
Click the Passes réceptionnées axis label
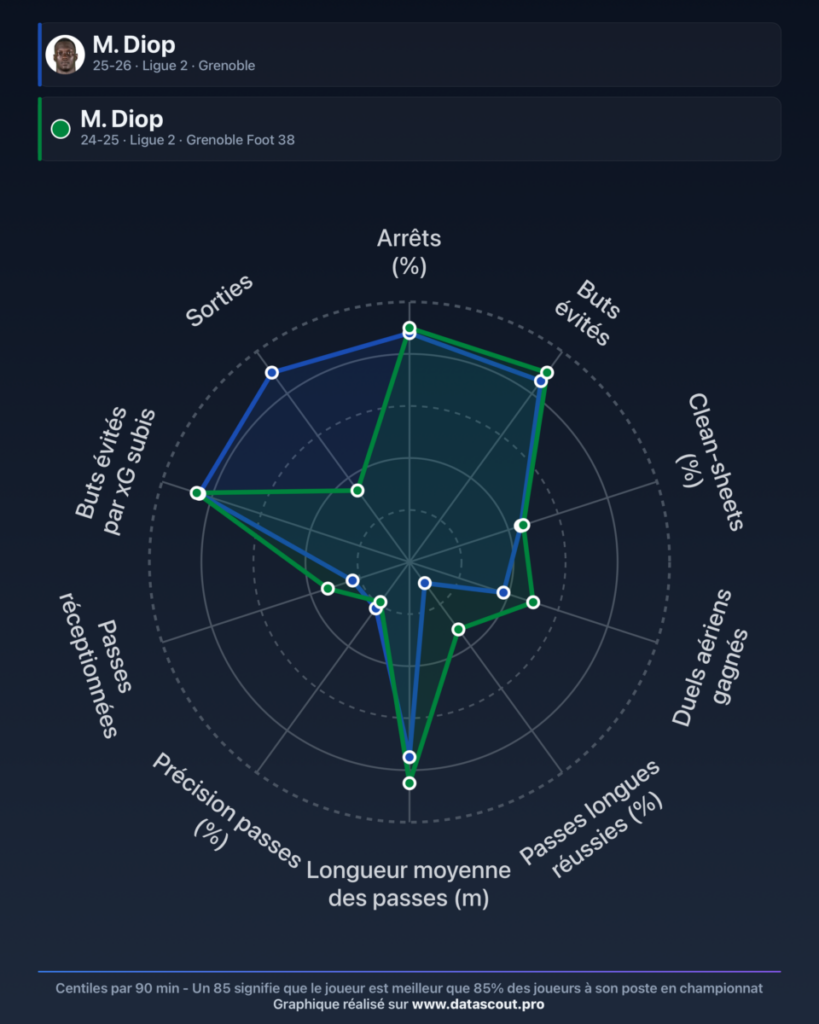pos(97,665)
